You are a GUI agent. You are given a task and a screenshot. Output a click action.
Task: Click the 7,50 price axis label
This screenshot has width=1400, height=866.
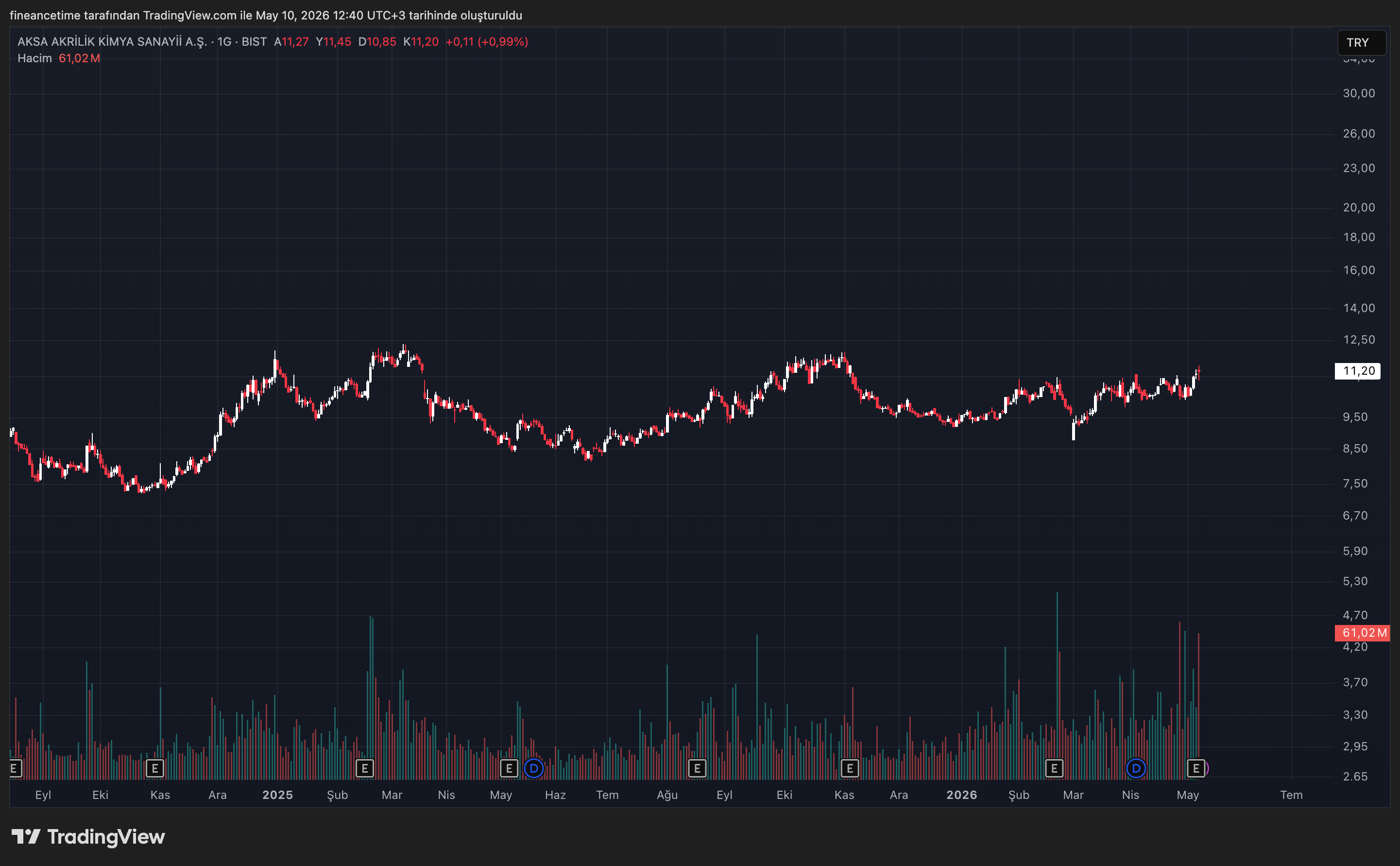pos(1355,484)
